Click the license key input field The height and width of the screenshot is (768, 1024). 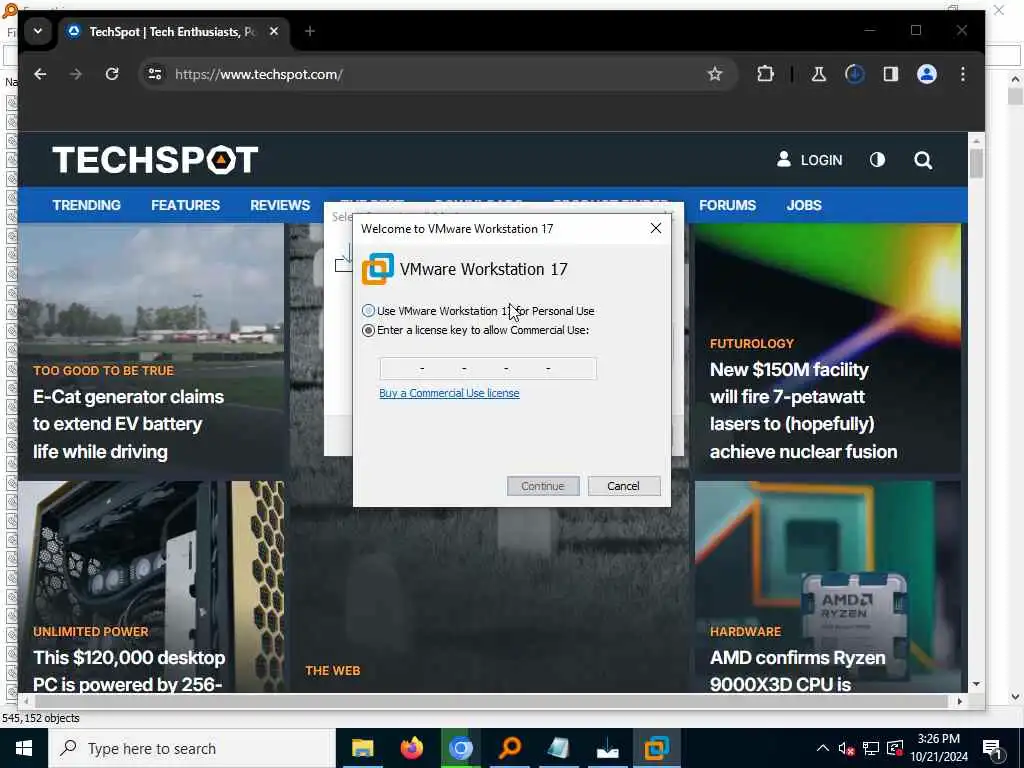click(x=488, y=368)
